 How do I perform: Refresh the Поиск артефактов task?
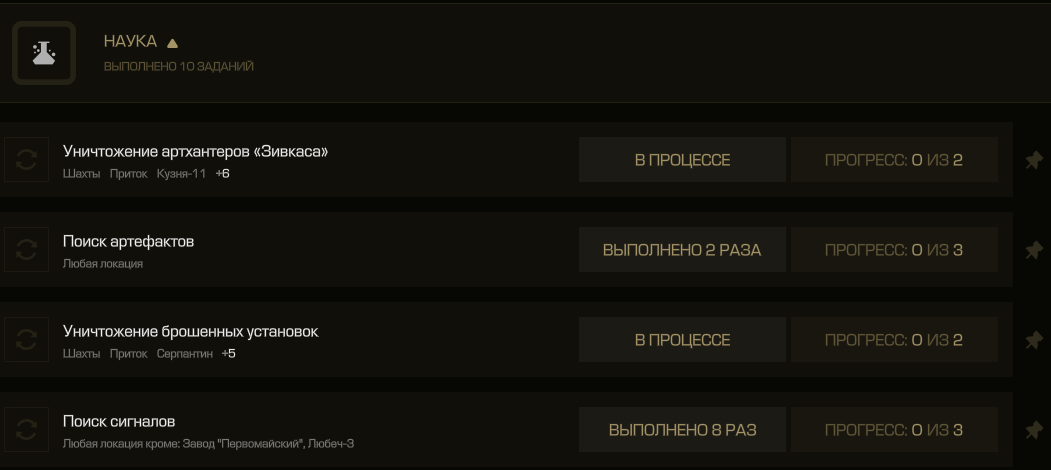tap(26, 249)
